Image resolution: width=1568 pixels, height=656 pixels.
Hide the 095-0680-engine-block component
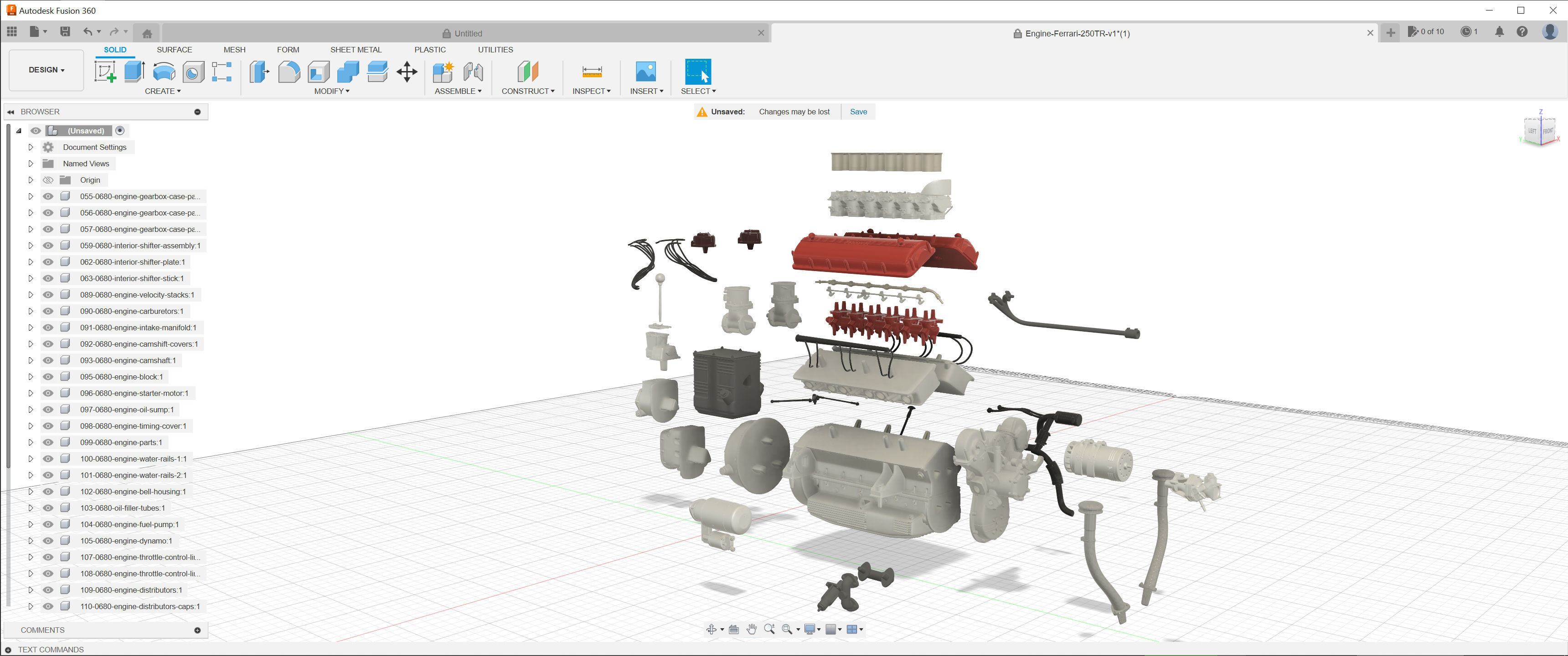(48, 377)
